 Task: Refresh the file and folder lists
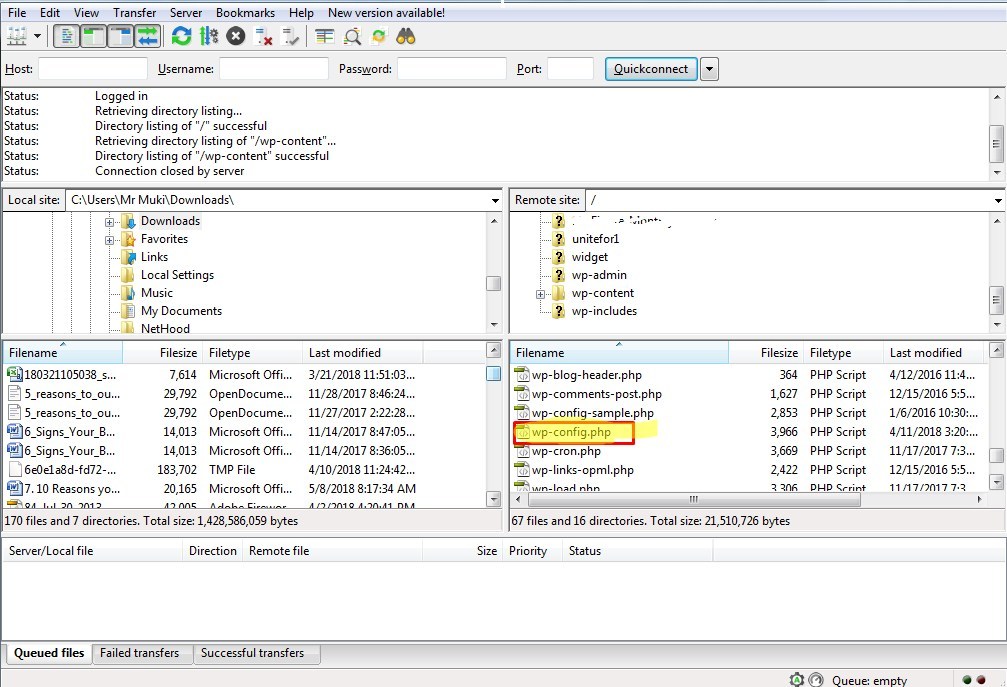182,37
